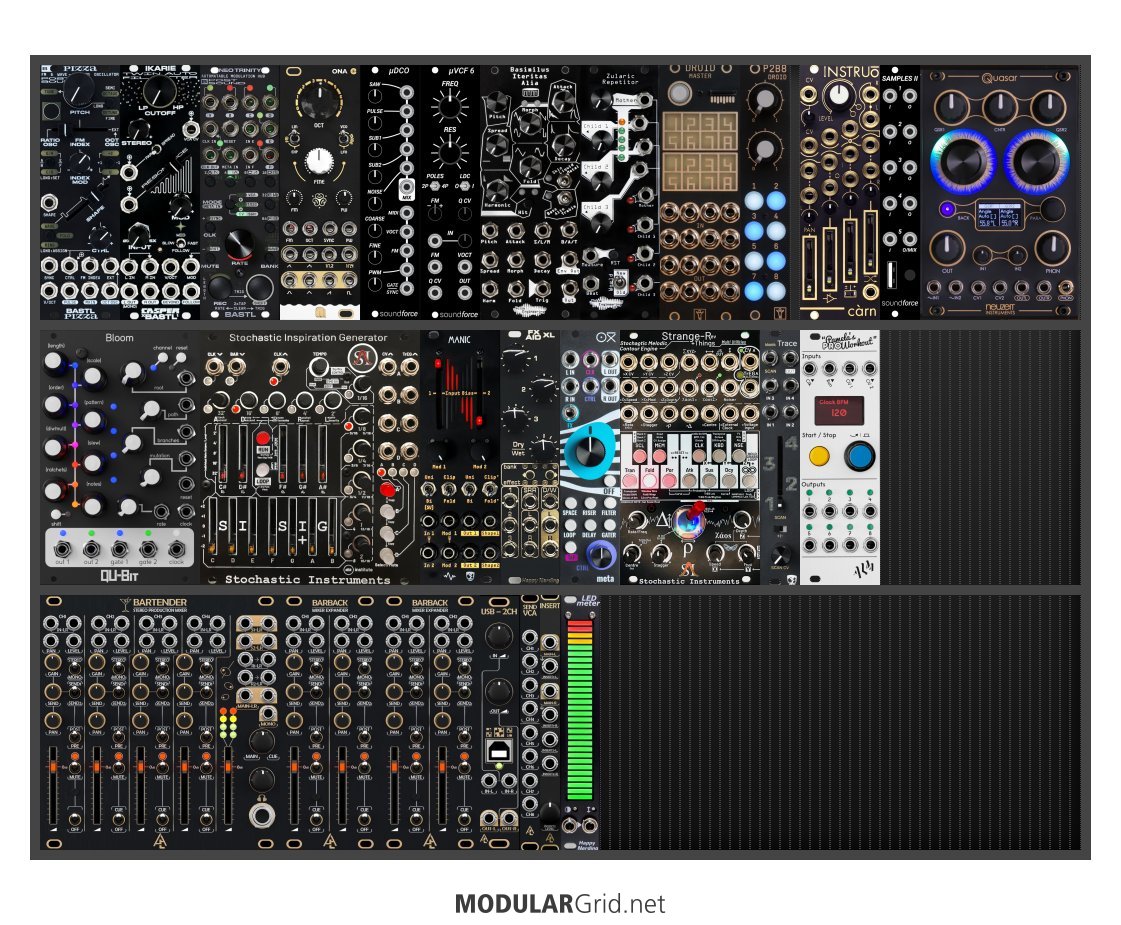Click the Soundforce logo on the µDCO module
The height and width of the screenshot is (925, 1121).
click(399, 314)
